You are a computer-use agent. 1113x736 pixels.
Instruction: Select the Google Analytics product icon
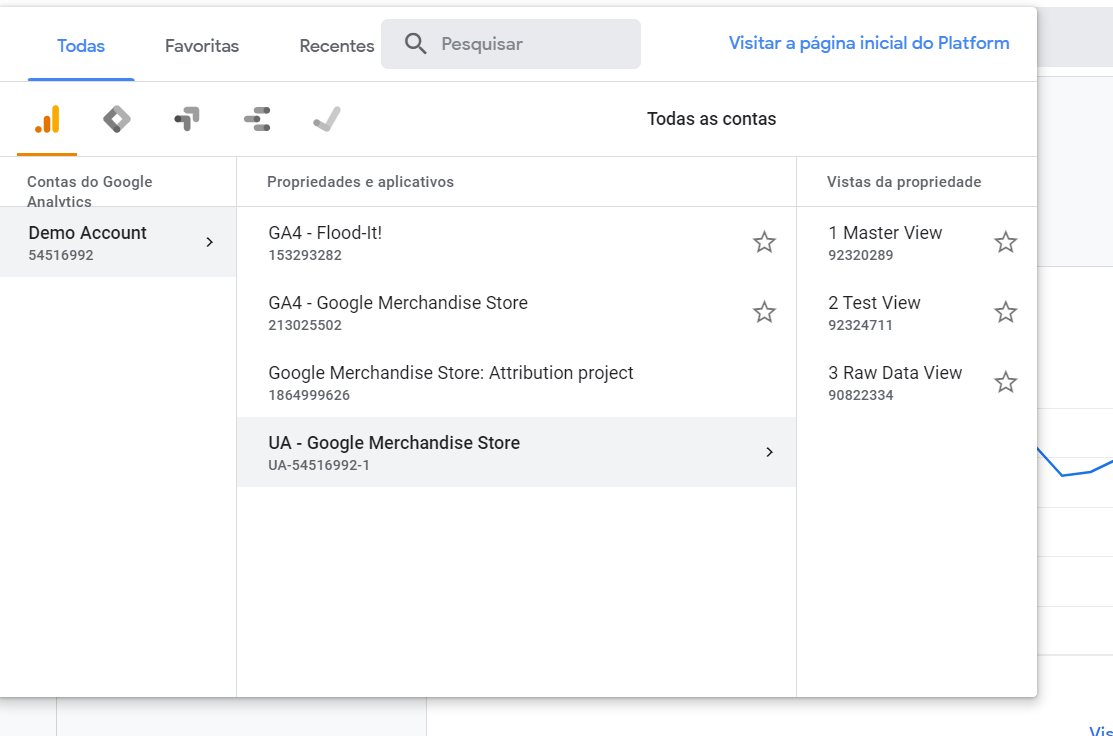[48, 119]
